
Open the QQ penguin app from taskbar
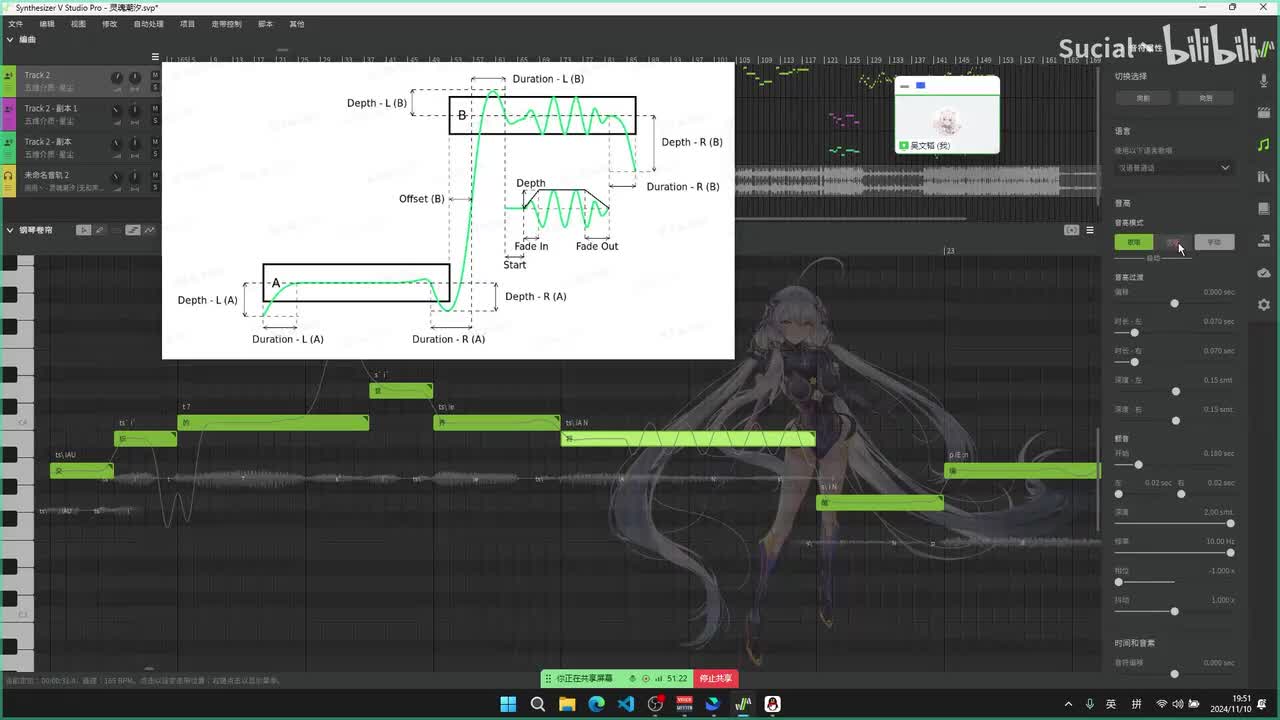coord(772,704)
